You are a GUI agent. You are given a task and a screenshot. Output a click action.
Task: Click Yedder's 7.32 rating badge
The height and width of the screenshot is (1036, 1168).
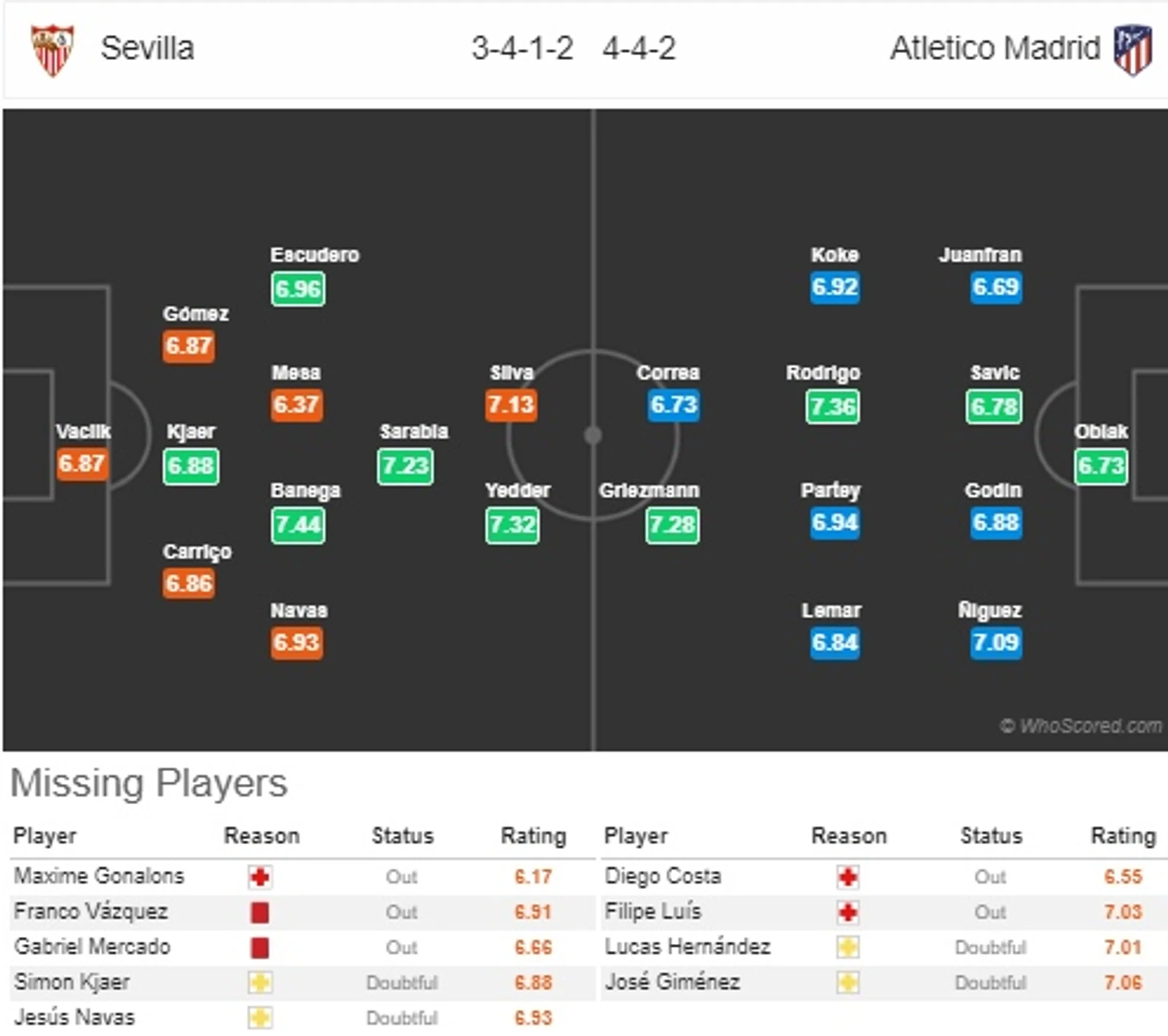coord(512,525)
